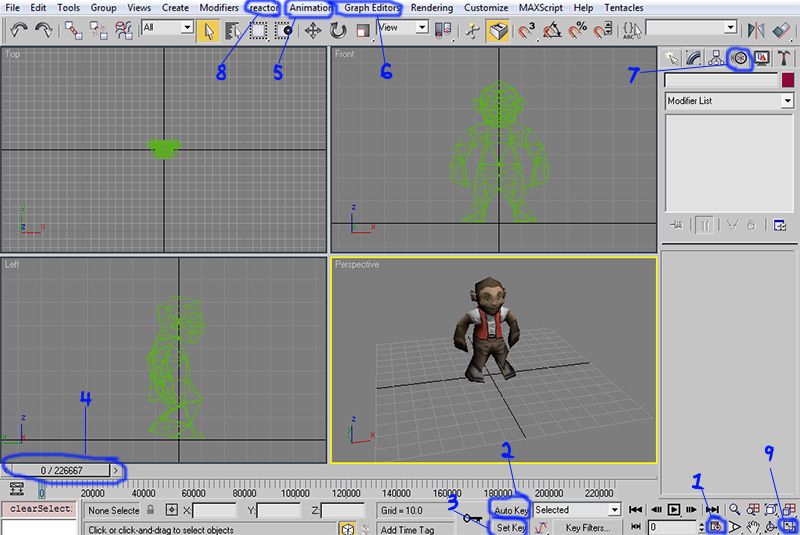Image resolution: width=800 pixels, height=535 pixels.
Task: Click the time slider right arrow
Action: coord(116,470)
